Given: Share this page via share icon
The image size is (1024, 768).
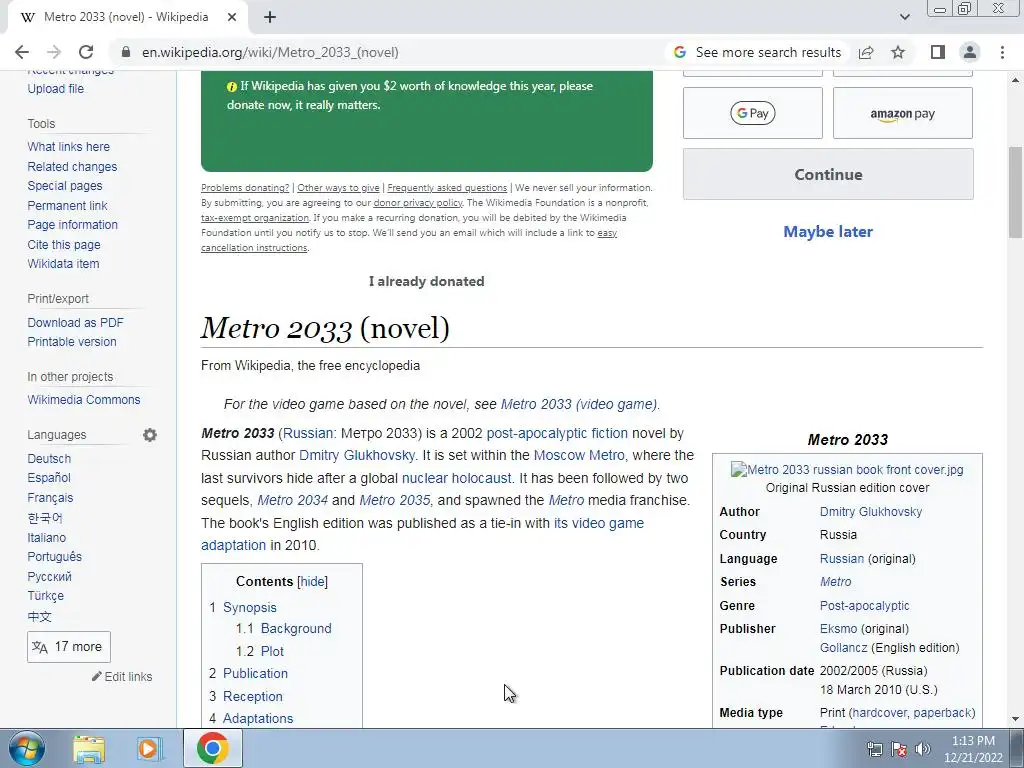Looking at the screenshot, I should pos(866,52).
